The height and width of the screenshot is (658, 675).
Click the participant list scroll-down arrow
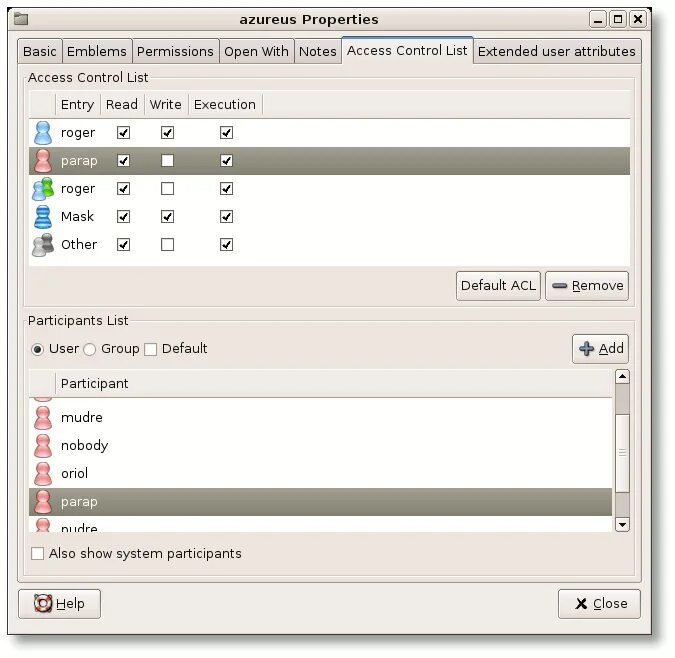pyautogui.click(x=622, y=525)
